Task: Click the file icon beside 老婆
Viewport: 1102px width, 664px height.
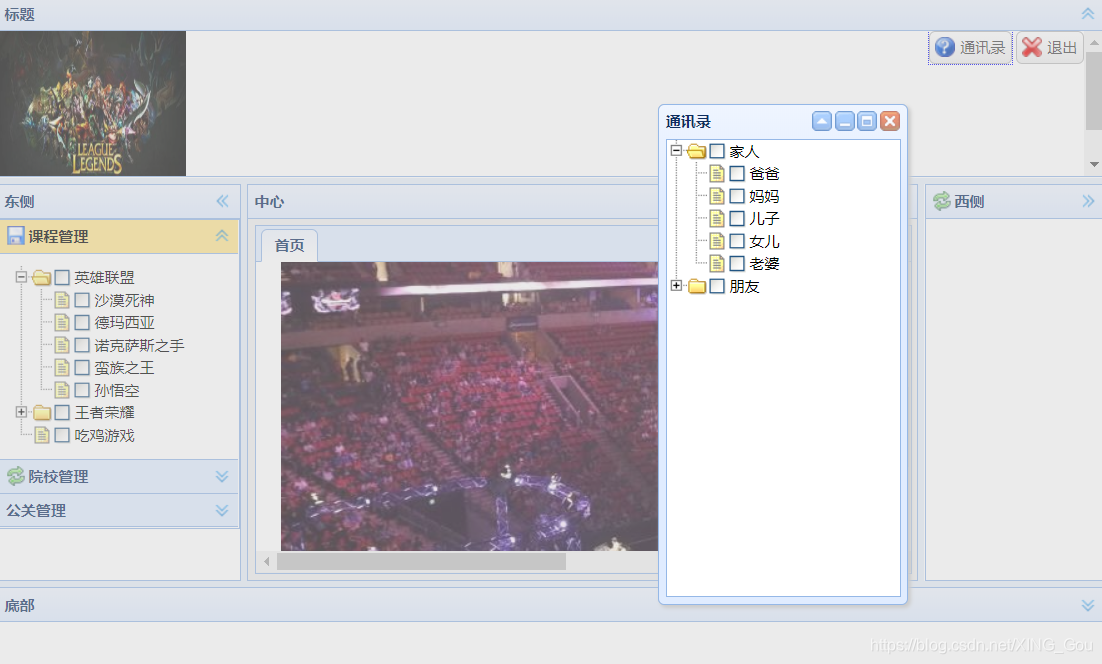Action: click(717, 263)
